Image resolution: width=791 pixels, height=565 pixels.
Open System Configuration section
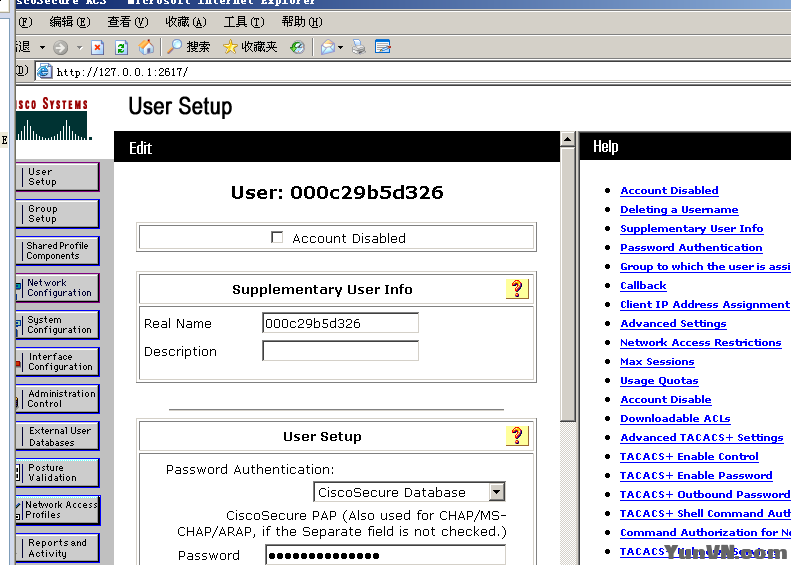[58, 324]
